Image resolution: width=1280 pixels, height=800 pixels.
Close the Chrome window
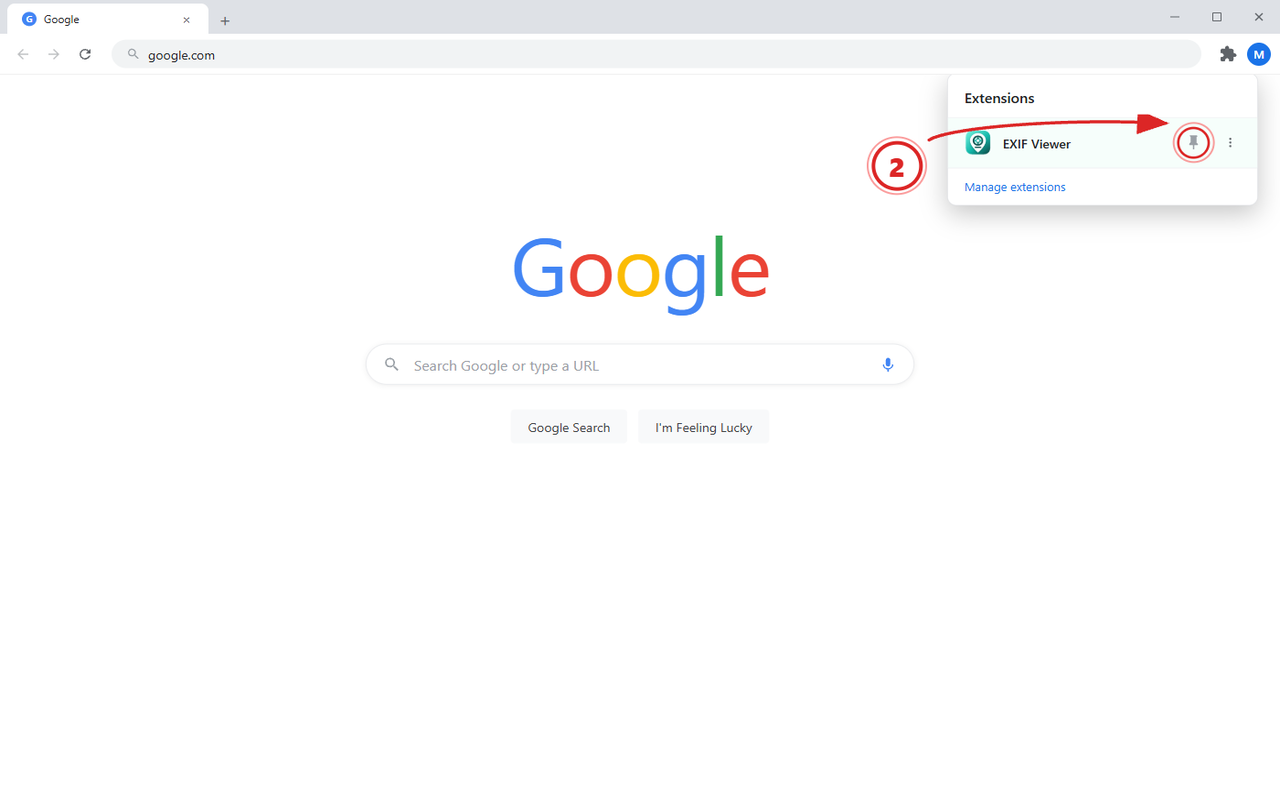[x=1259, y=17]
